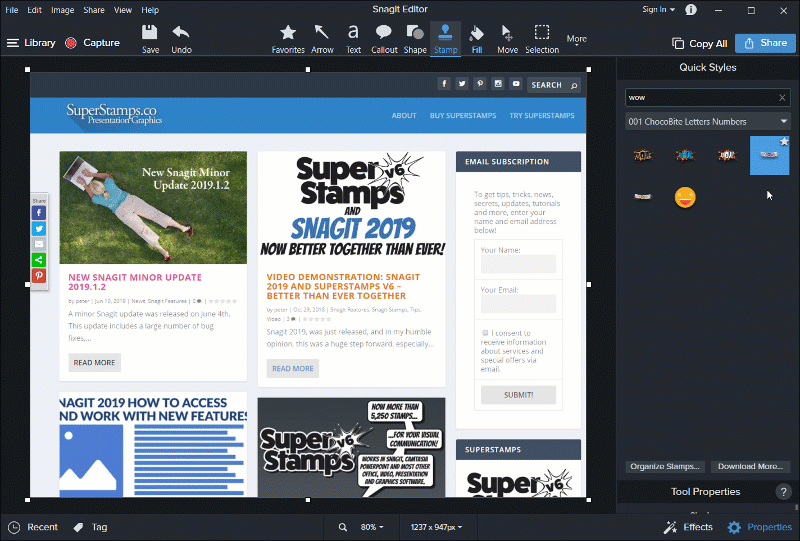Open the Image menu
This screenshot has height=541, width=800.
[62, 10]
